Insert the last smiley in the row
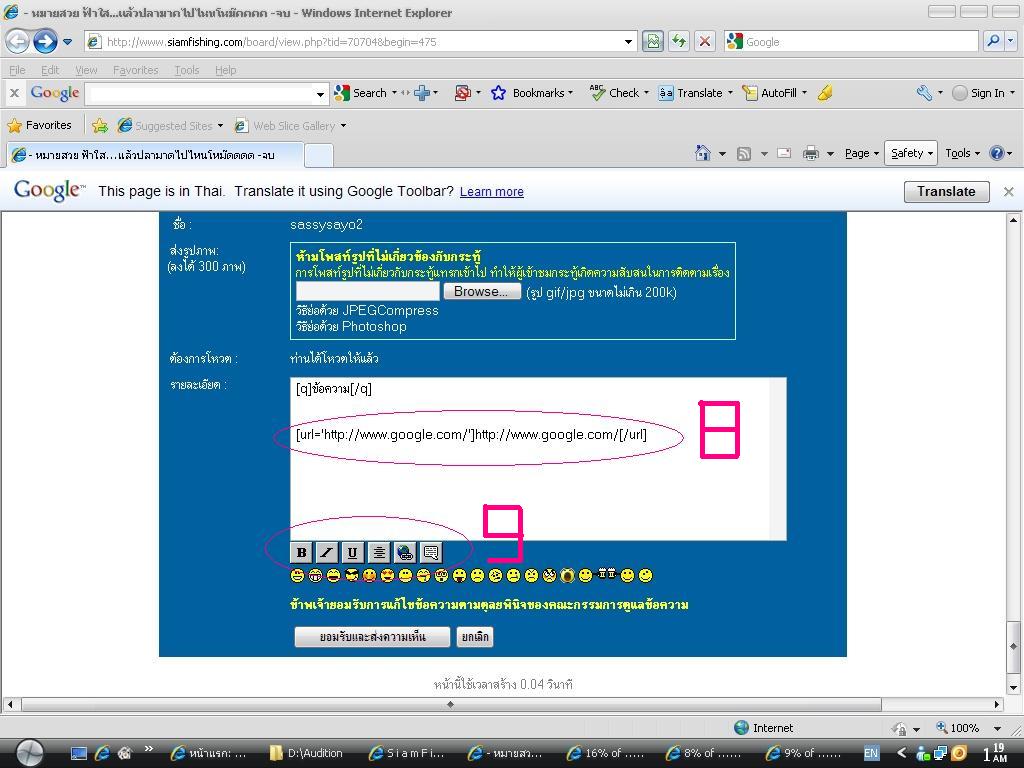The width and height of the screenshot is (1024, 768). [645, 575]
